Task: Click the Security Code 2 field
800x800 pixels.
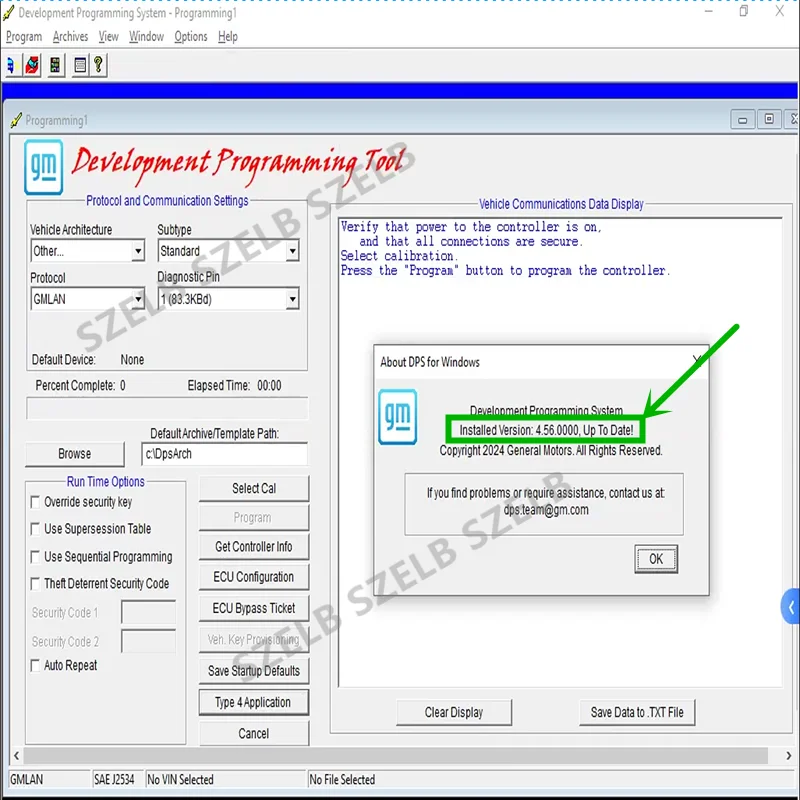Action: 148,641
